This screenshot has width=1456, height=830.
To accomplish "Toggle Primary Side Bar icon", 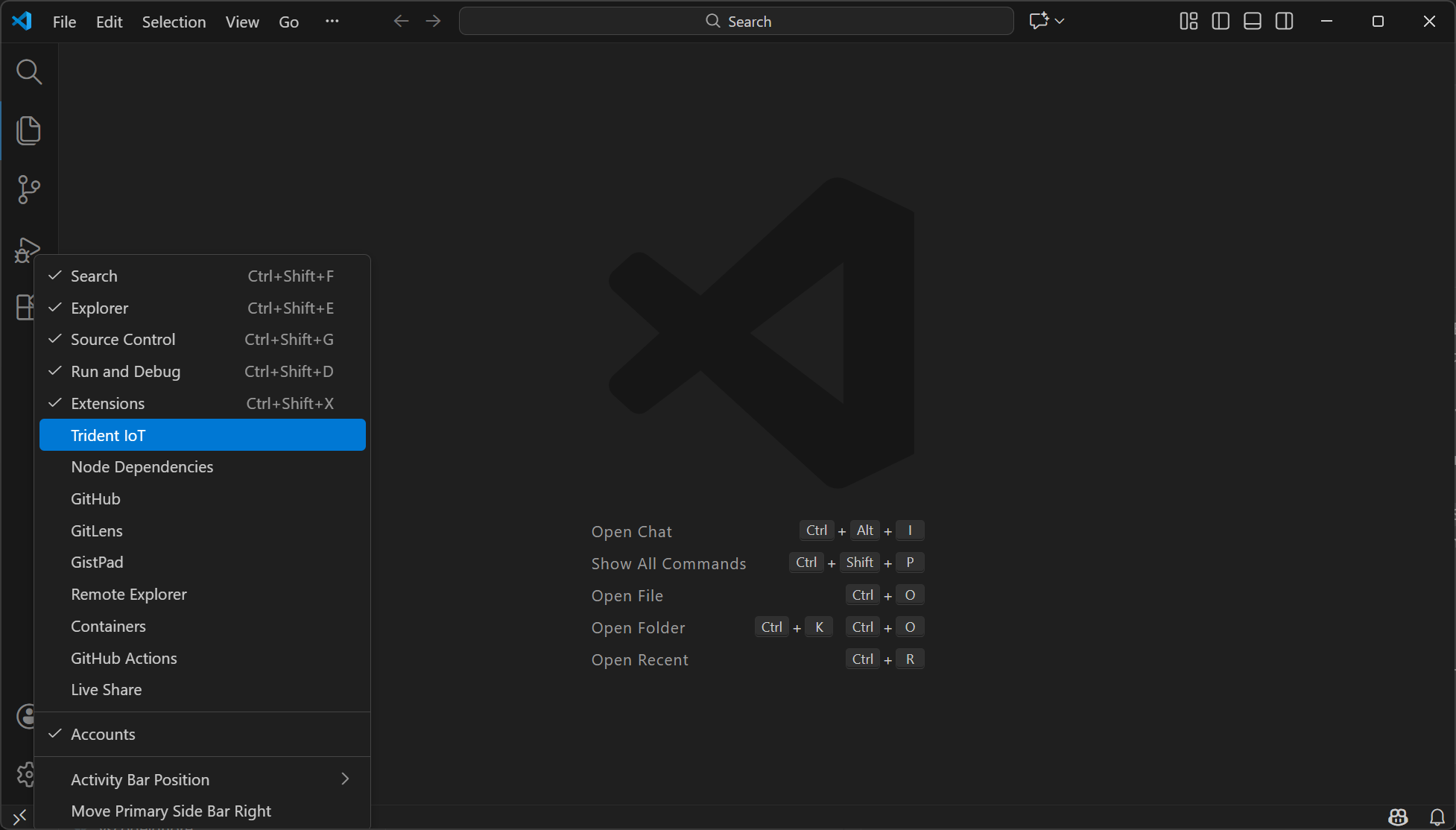I will [1221, 21].
